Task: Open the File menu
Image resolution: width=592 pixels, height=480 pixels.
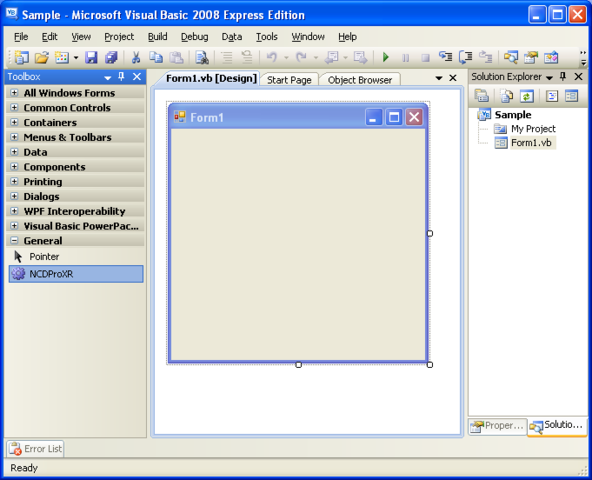Action: click(x=21, y=37)
